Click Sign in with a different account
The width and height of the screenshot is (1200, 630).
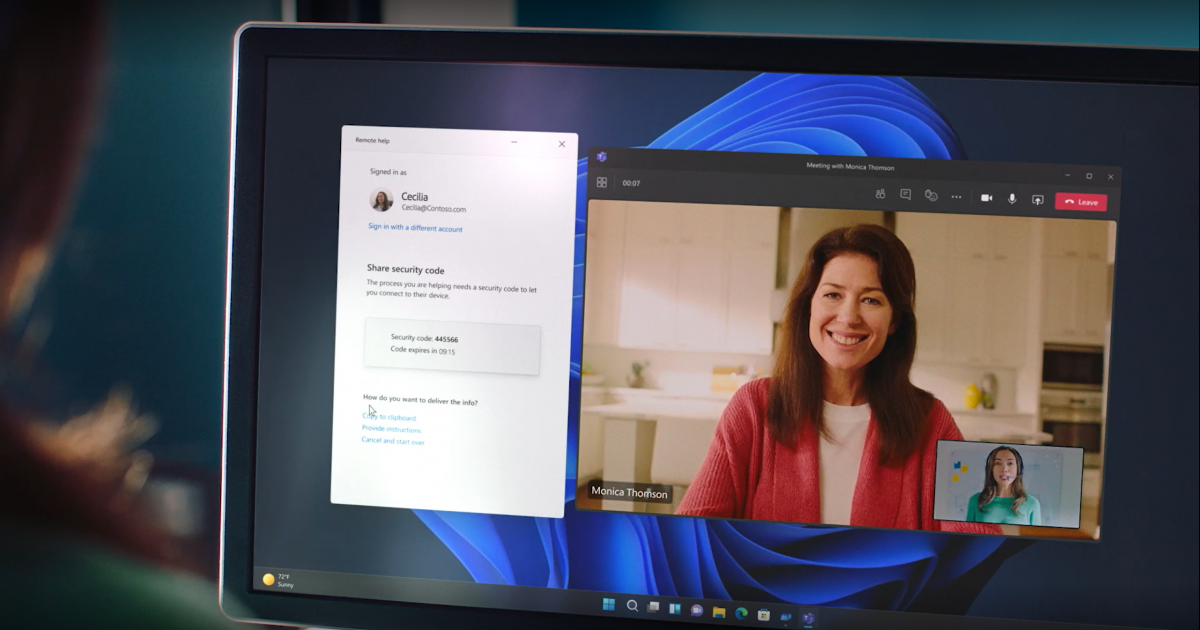(x=415, y=229)
